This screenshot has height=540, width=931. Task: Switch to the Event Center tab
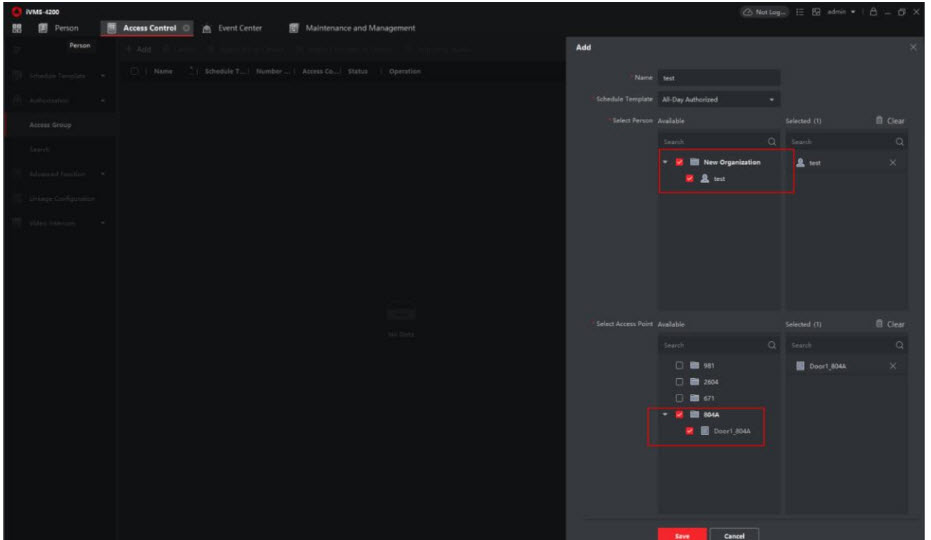pos(231,28)
